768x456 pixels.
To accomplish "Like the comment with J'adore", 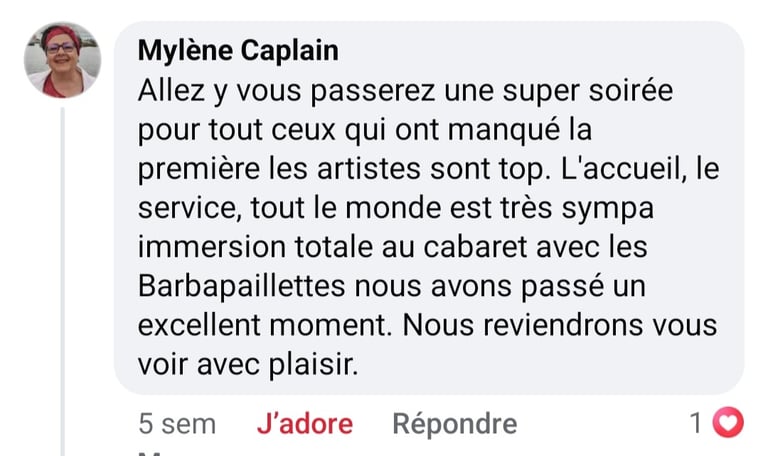I will (305, 424).
